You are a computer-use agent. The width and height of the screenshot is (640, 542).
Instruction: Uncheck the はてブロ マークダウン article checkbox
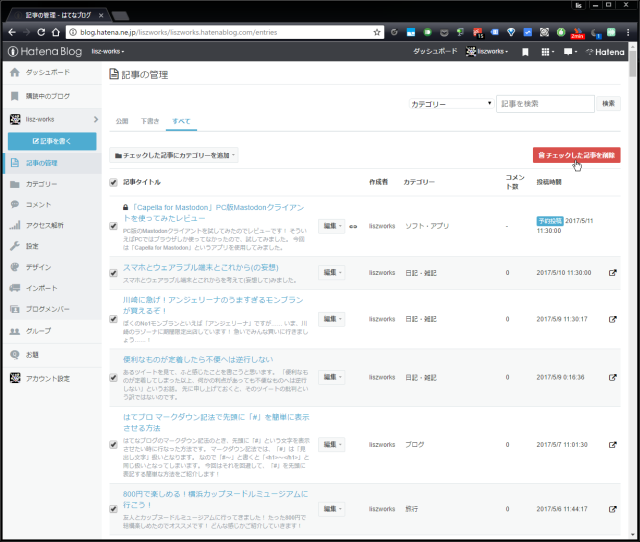[113, 445]
